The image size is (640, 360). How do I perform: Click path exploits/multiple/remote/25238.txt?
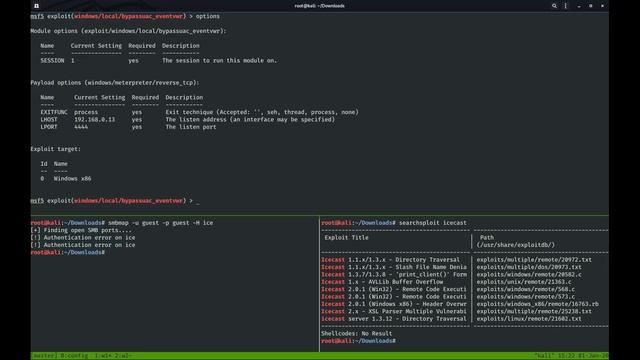534,311
